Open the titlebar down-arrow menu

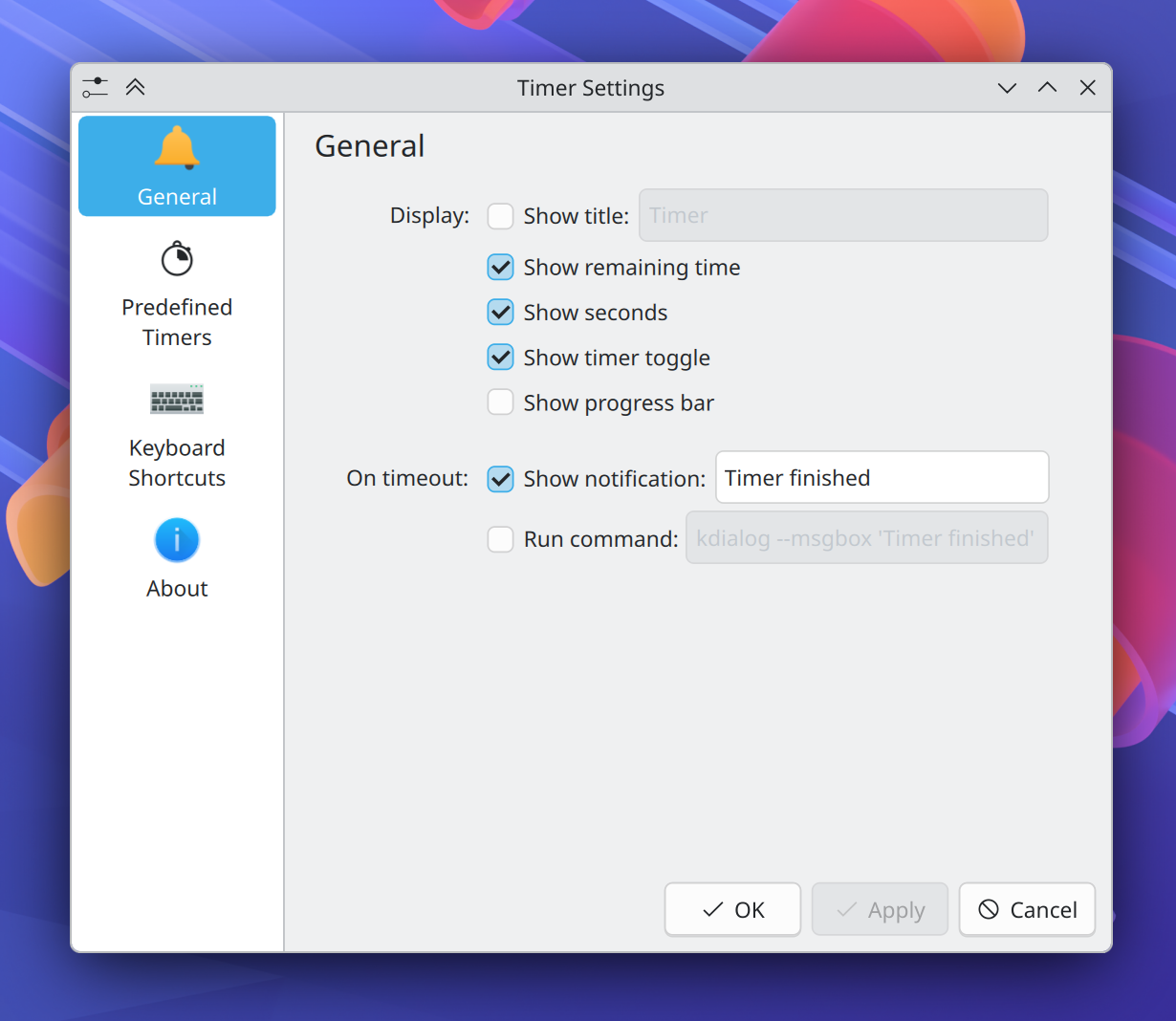pos(1007,87)
